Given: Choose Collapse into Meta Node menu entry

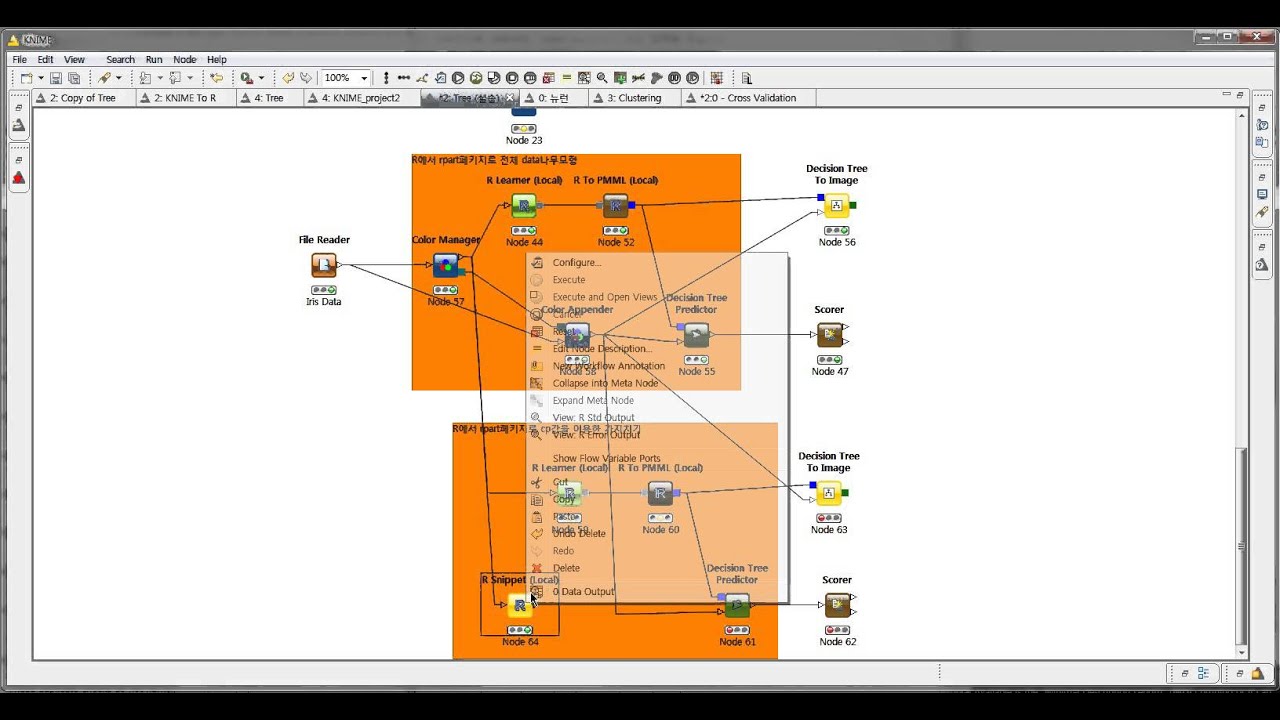Looking at the screenshot, I should click(x=605, y=383).
